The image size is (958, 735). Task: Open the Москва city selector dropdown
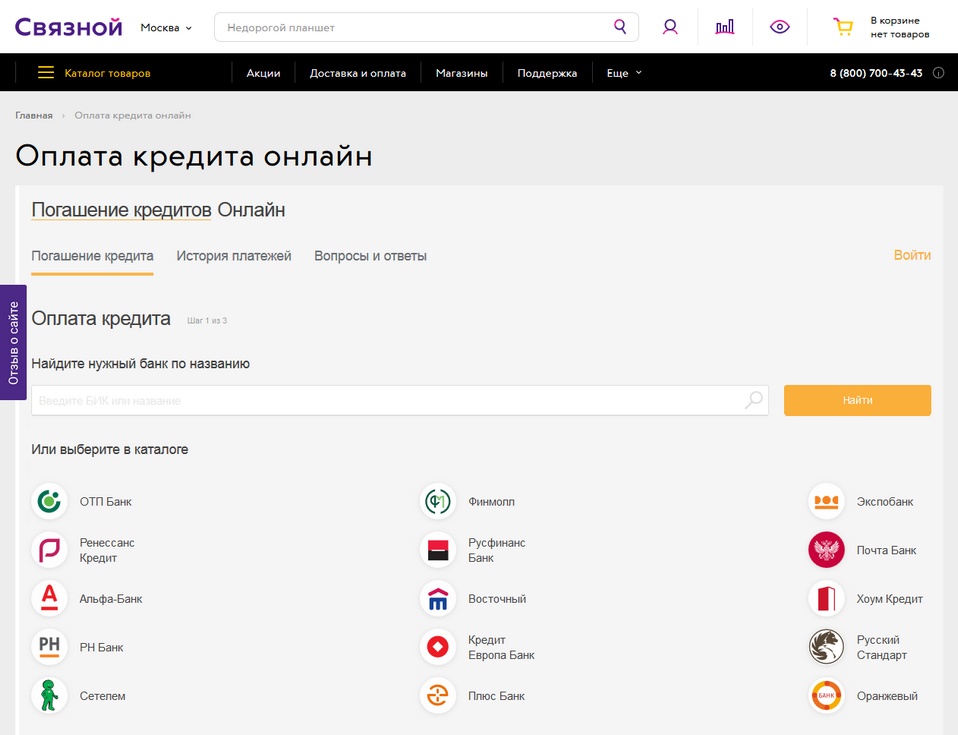coord(163,27)
